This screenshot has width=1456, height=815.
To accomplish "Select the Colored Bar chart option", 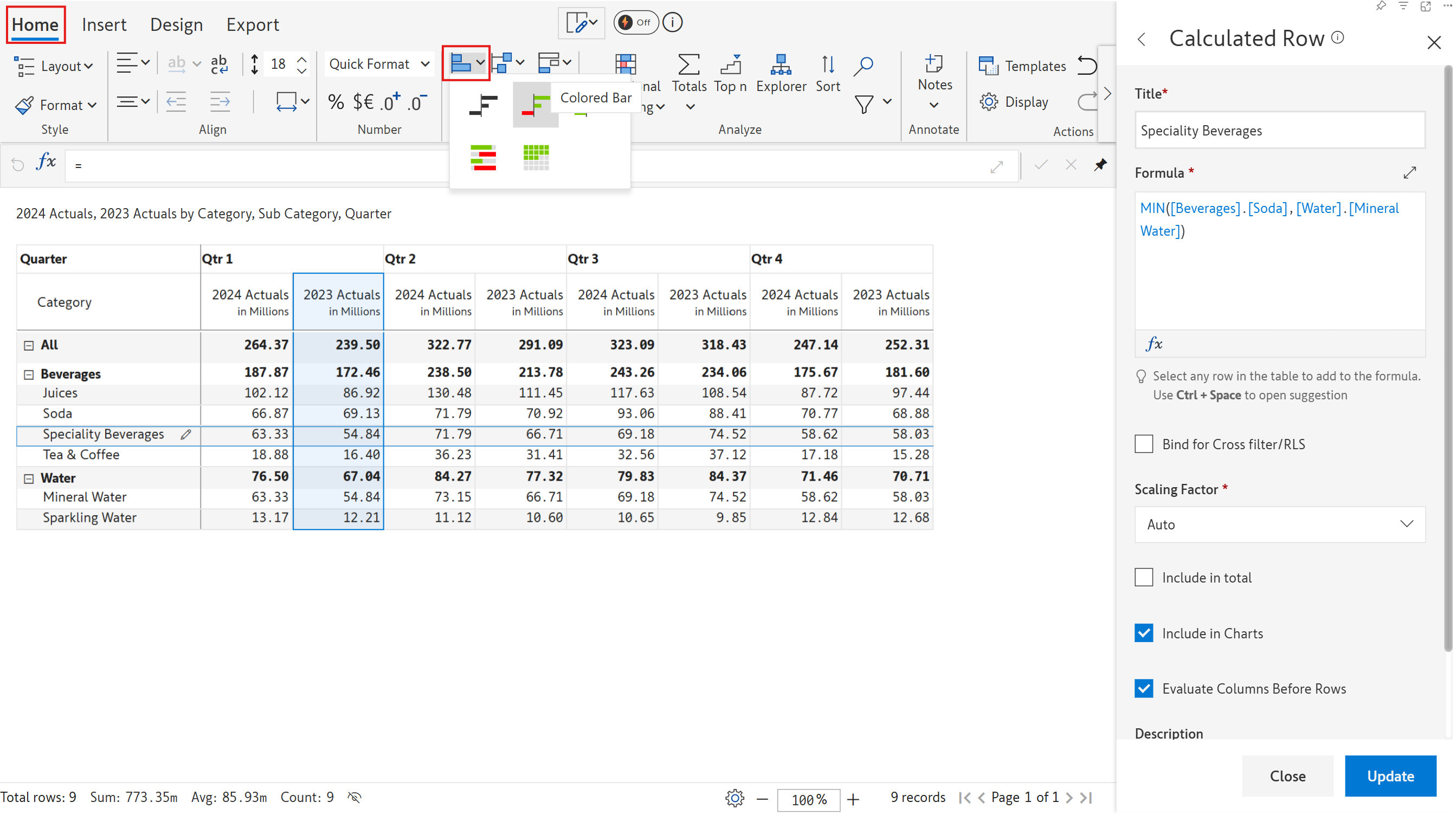I will (x=534, y=105).
